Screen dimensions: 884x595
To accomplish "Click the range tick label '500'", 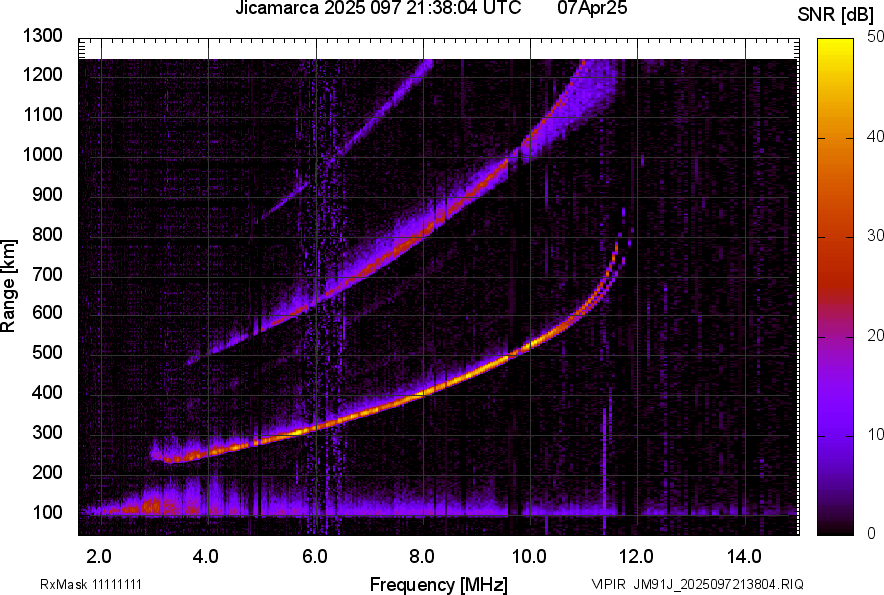I will [47, 352].
